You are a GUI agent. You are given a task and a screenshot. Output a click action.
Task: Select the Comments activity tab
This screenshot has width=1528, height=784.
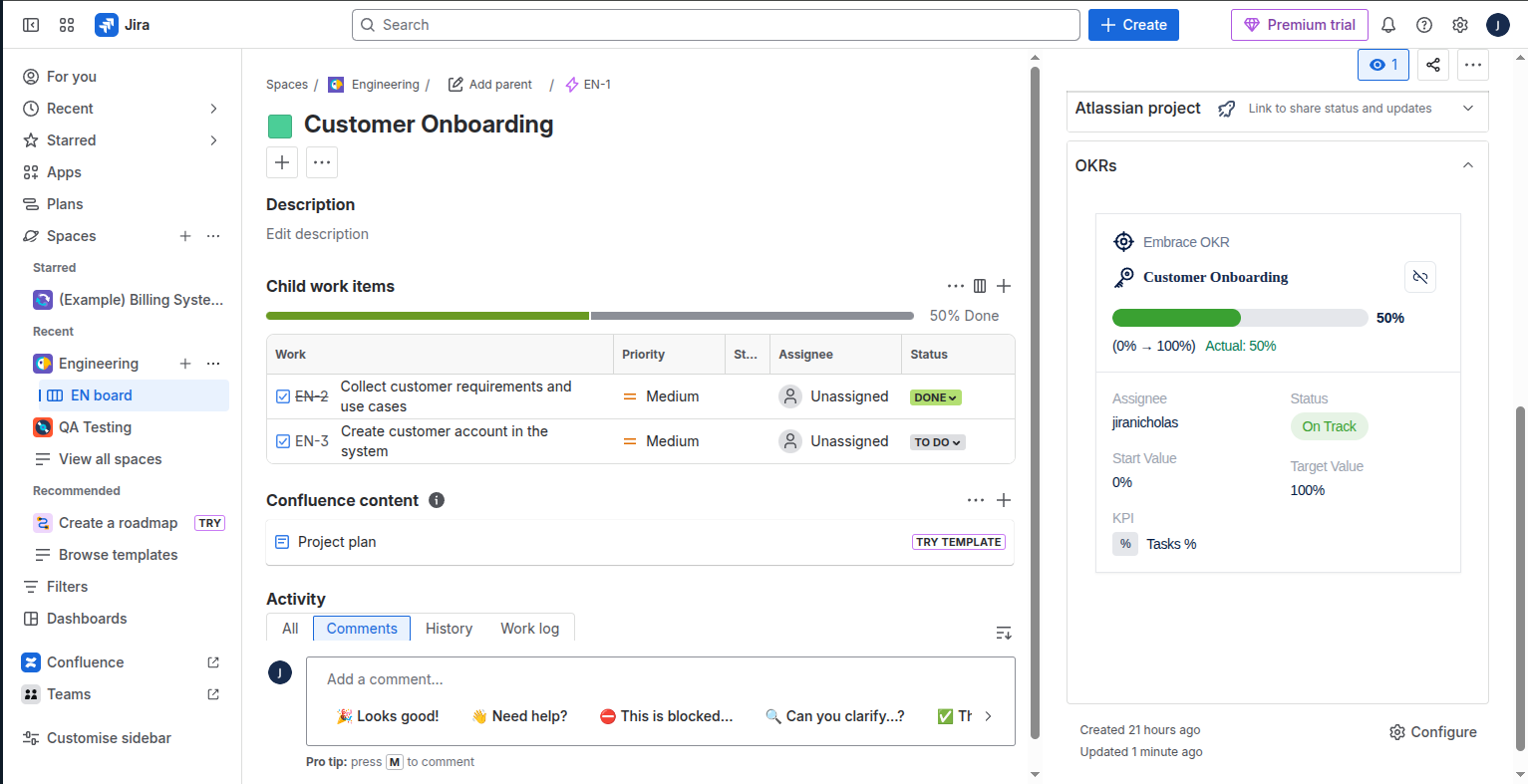point(362,629)
